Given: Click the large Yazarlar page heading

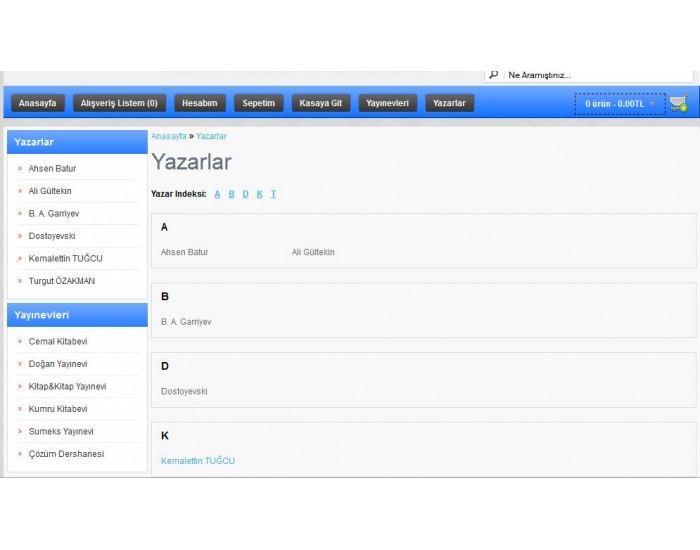Looking at the screenshot, I should tap(192, 162).
